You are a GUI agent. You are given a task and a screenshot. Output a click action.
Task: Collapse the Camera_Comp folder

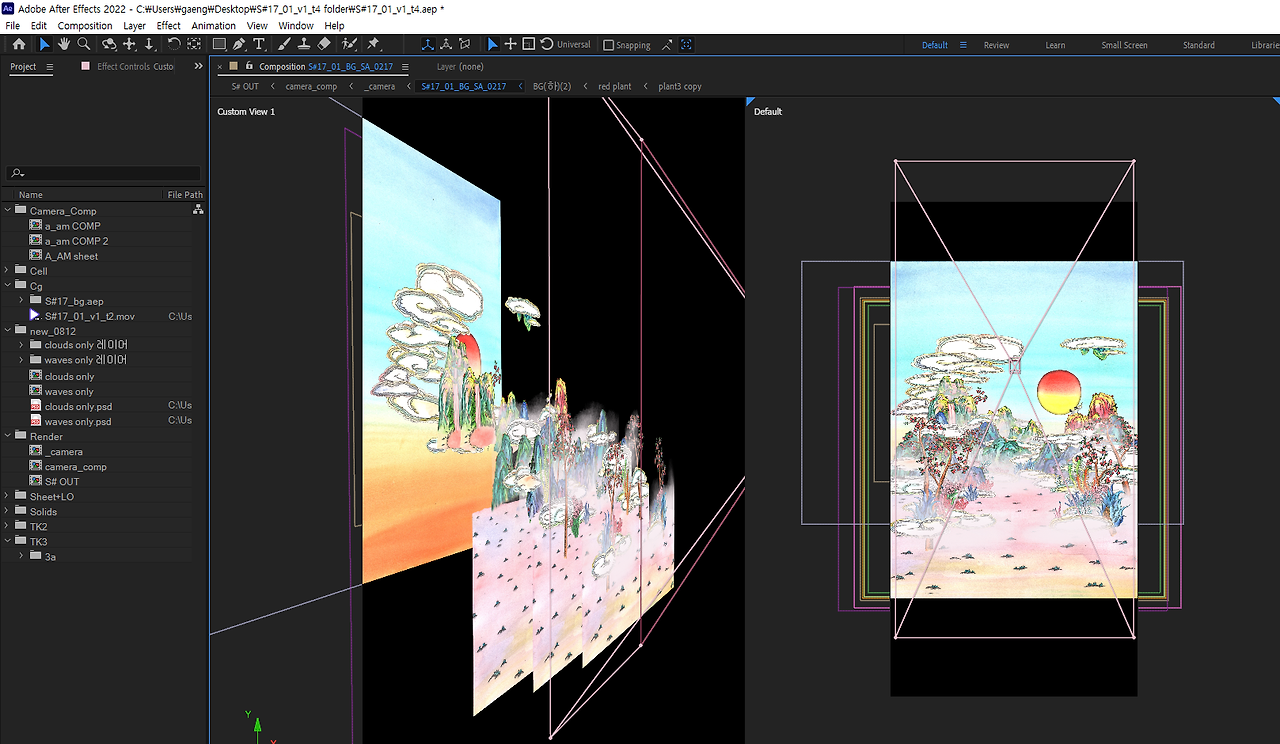8,210
